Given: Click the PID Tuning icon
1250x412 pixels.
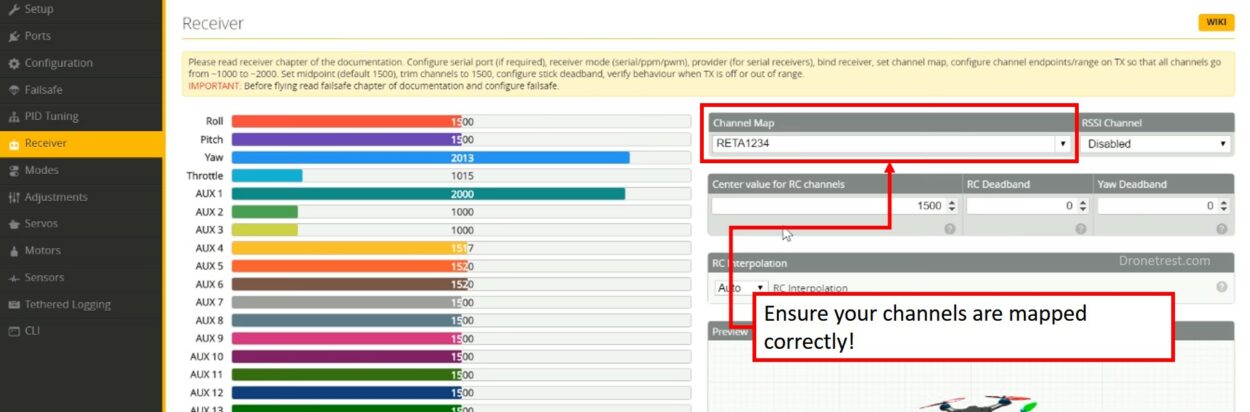Looking at the screenshot, I should pos(13,117).
